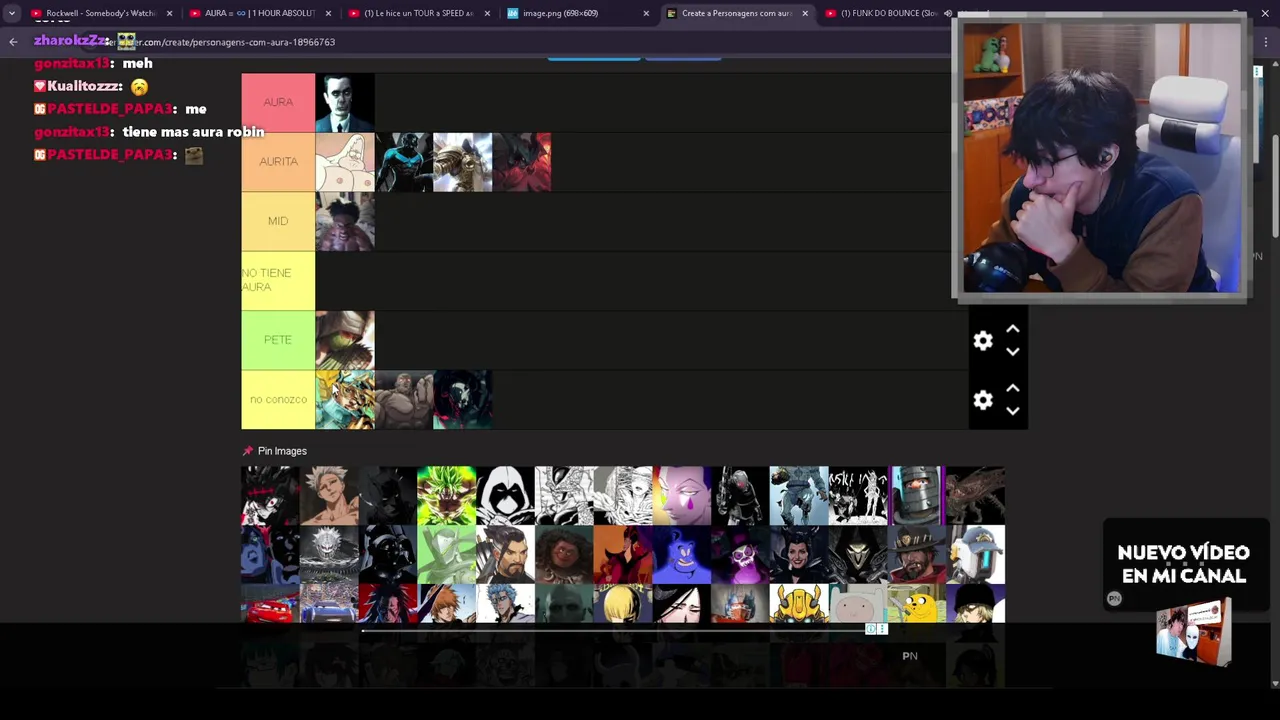Pick the Broly image from the pool
The image size is (1280, 720).
point(446,495)
